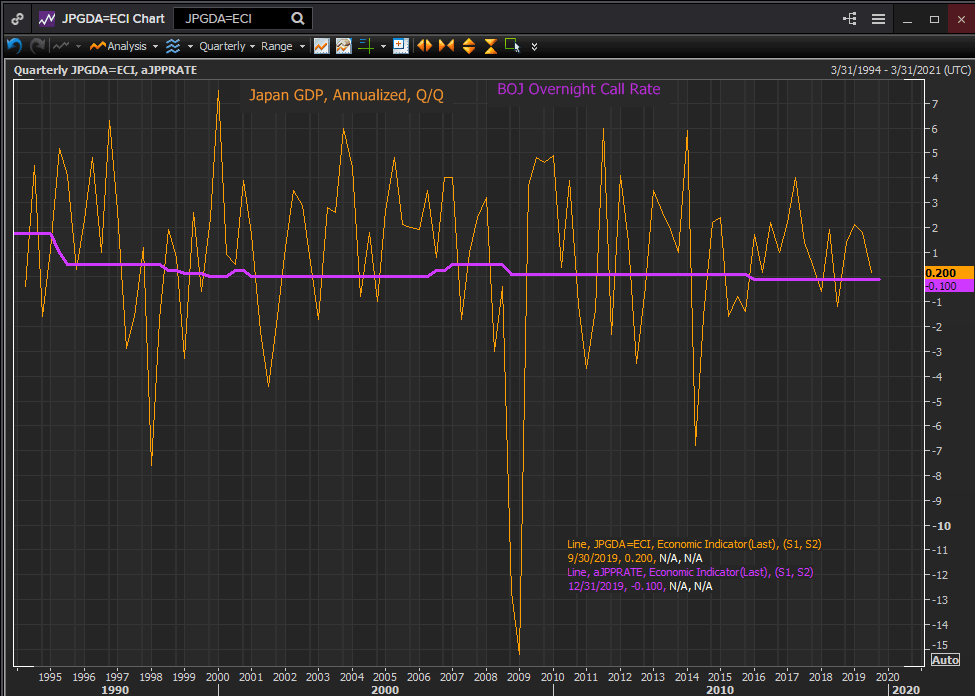
Task: Select the crosshair cursor tool icon
Action: click(x=365, y=46)
